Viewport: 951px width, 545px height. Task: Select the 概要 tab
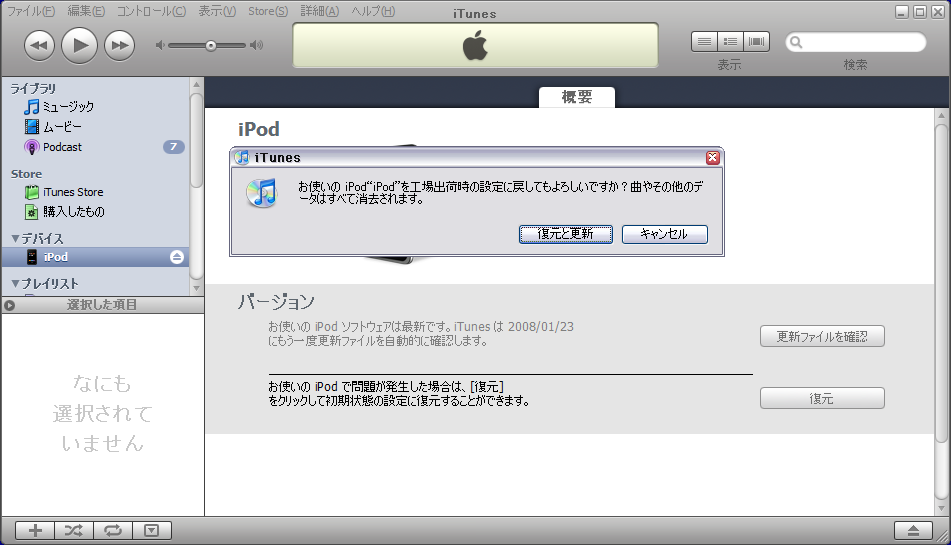click(577, 97)
